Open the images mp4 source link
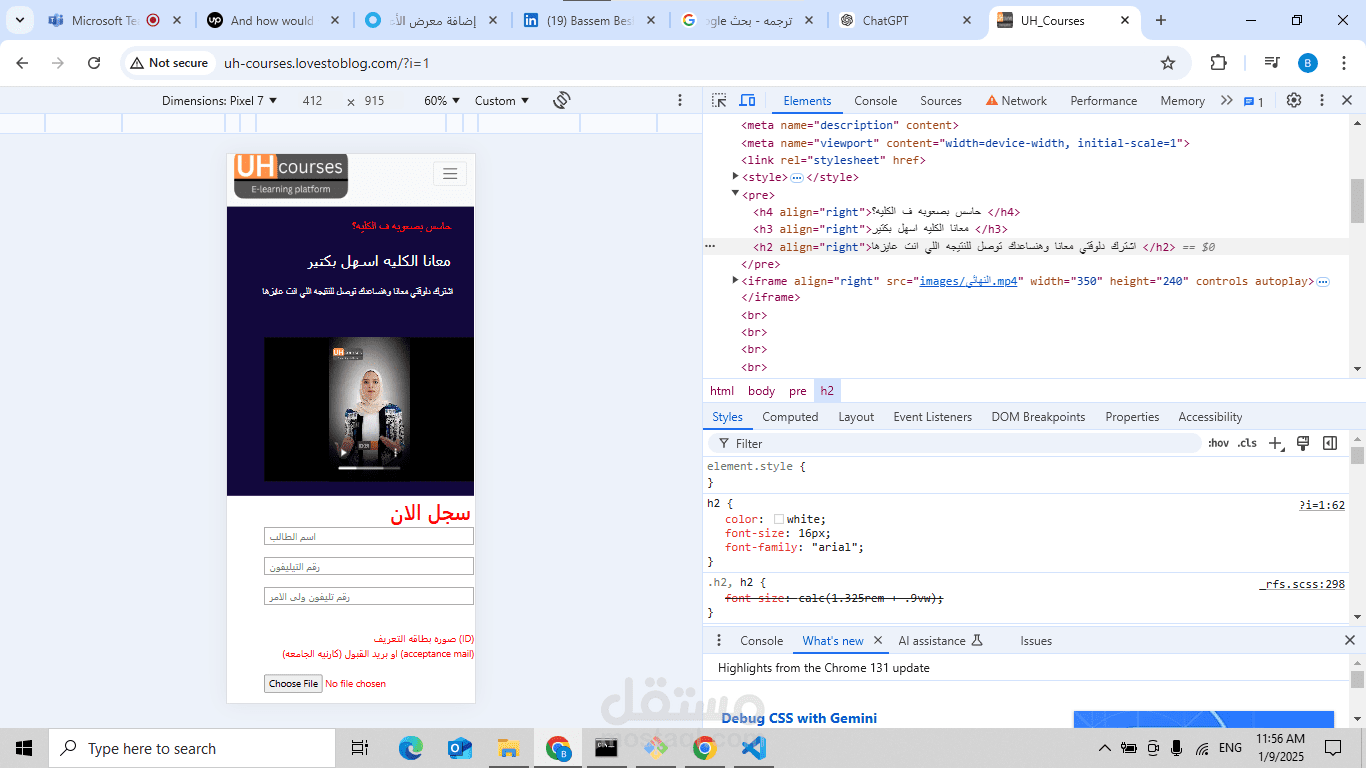Screen dimensions: 1366x768 coord(968,281)
